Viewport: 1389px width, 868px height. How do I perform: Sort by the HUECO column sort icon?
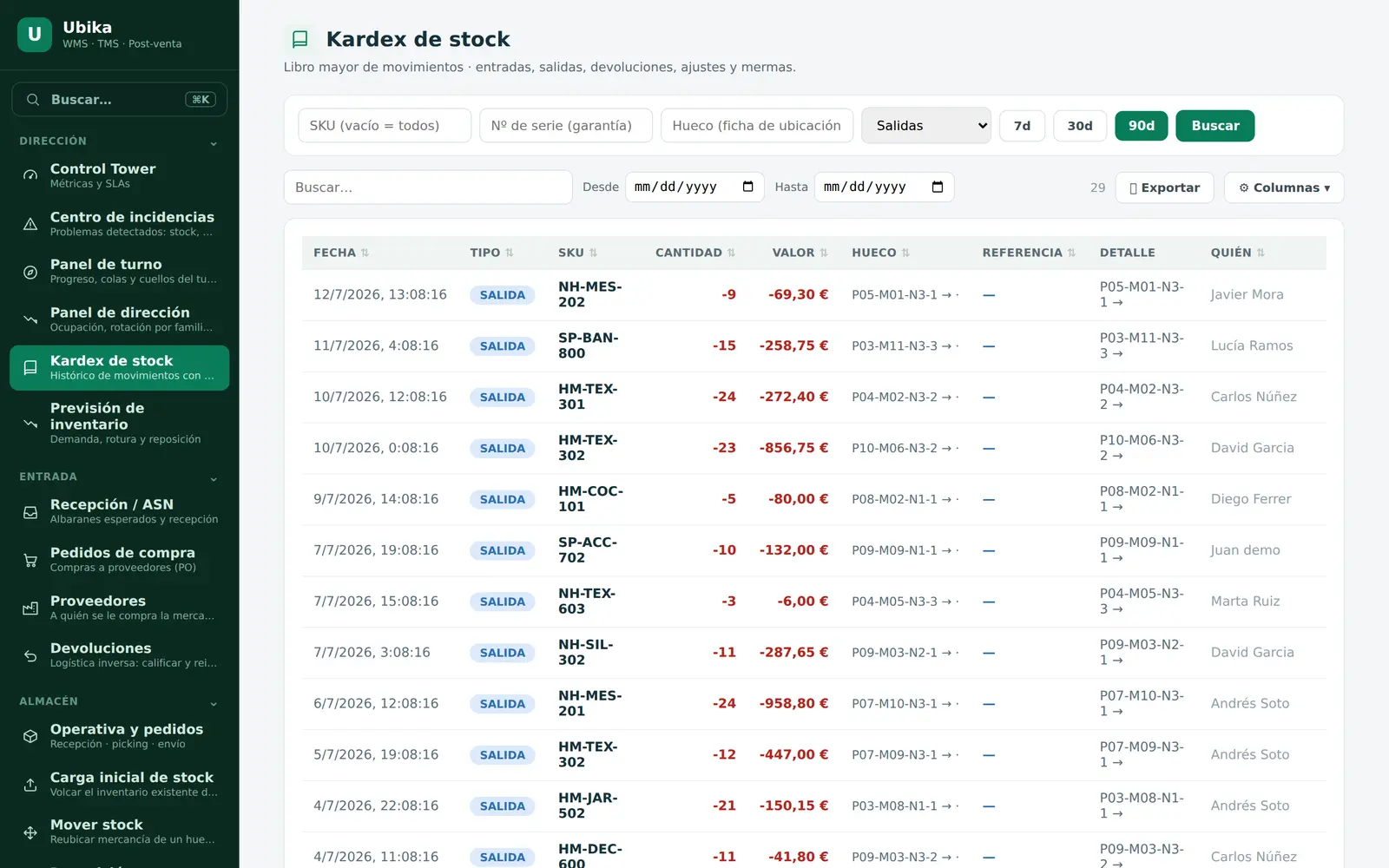click(x=906, y=253)
